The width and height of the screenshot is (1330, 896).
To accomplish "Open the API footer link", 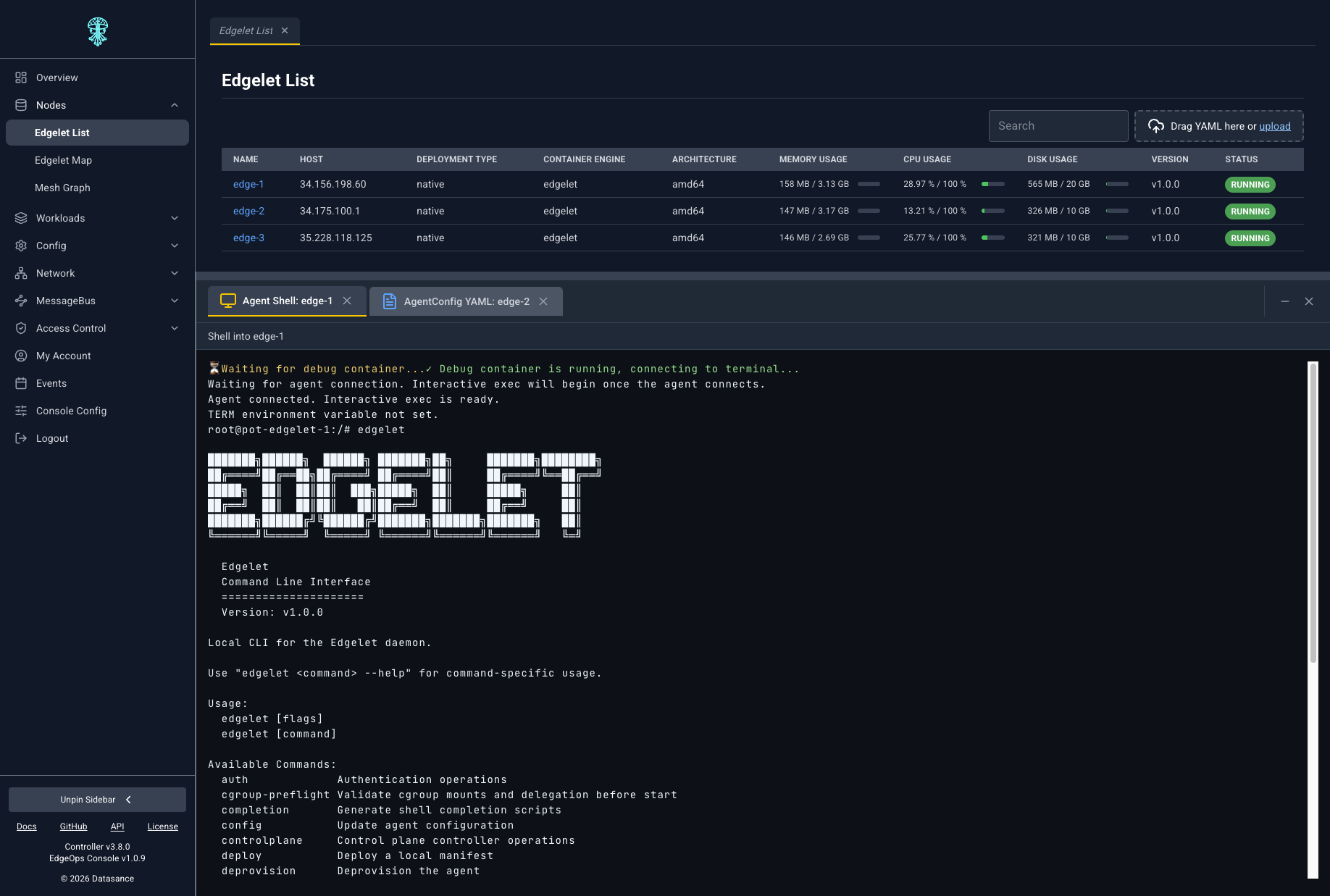I will point(117,826).
